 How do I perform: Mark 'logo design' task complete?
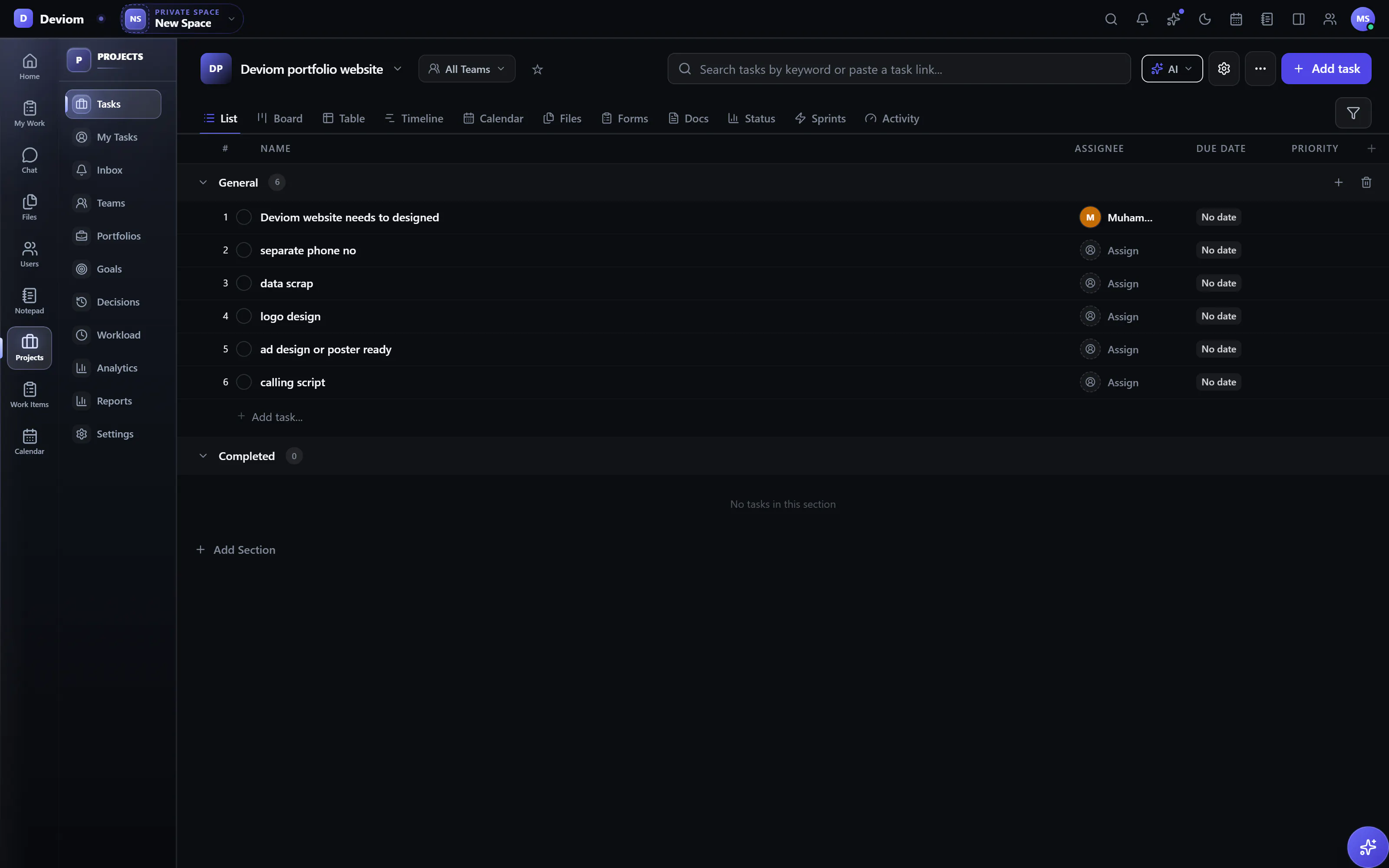click(x=244, y=316)
